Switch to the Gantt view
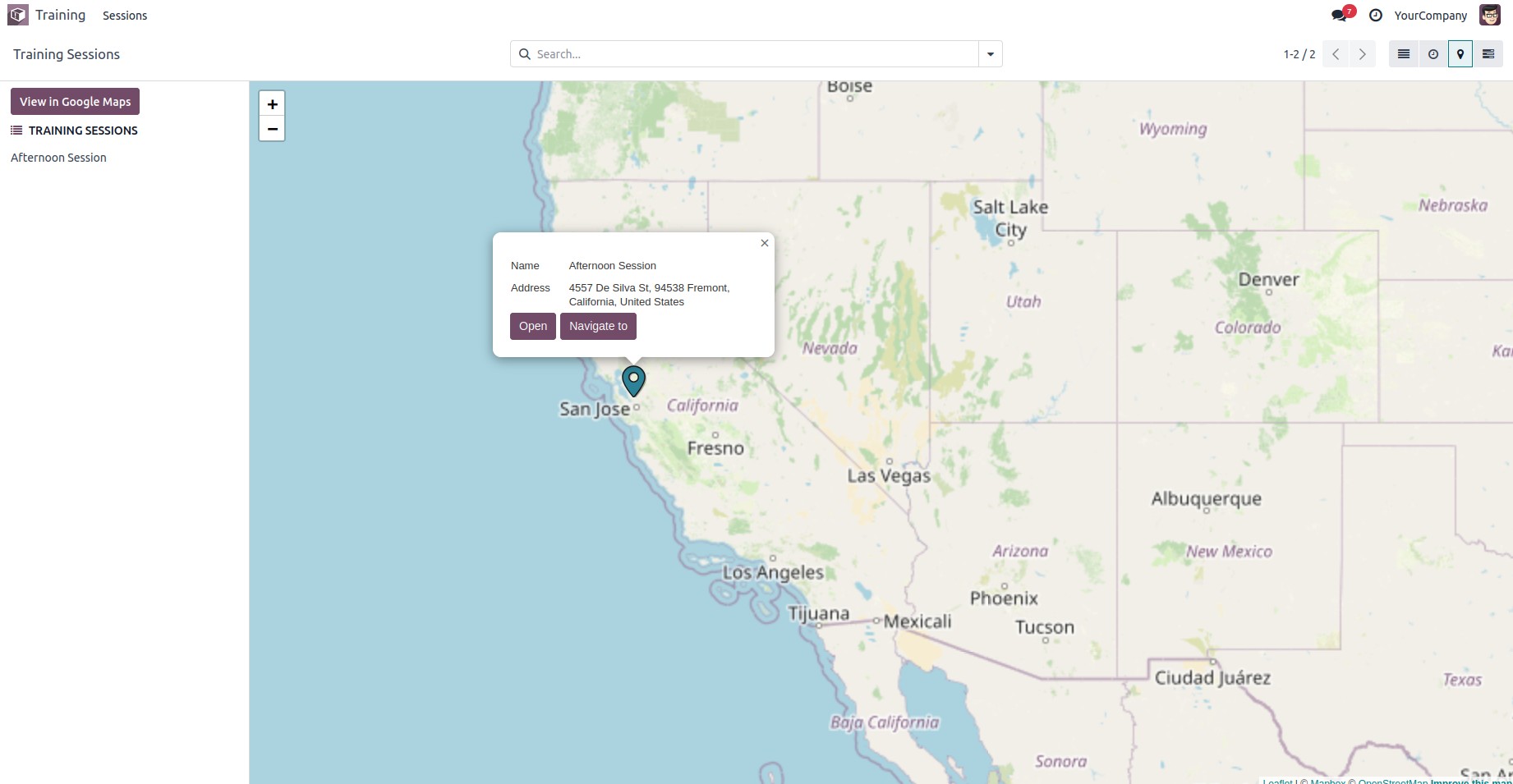This screenshot has width=1513, height=784. pyautogui.click(x=1488, y=54)
